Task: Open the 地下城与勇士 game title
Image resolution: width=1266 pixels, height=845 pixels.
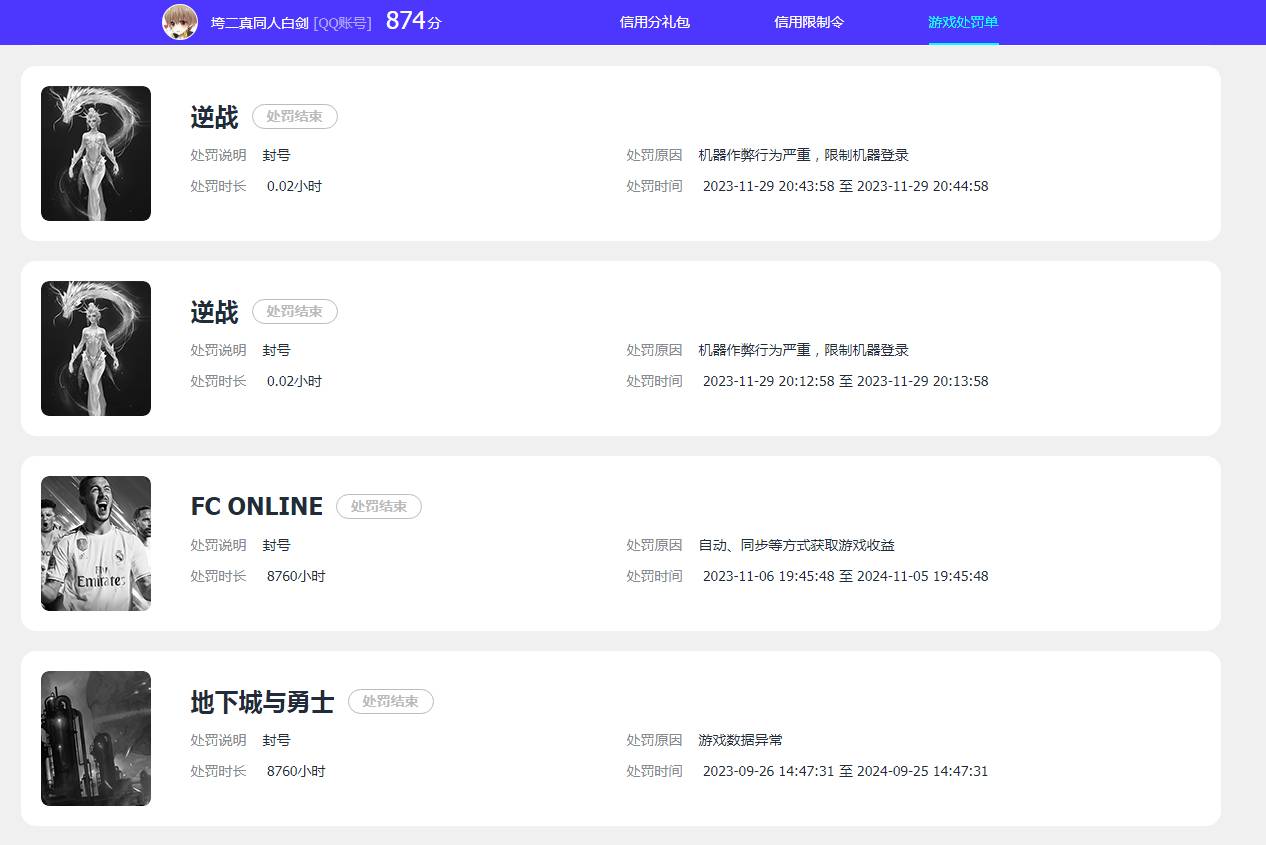Action: pyautogui.click(x=261, y=701)
